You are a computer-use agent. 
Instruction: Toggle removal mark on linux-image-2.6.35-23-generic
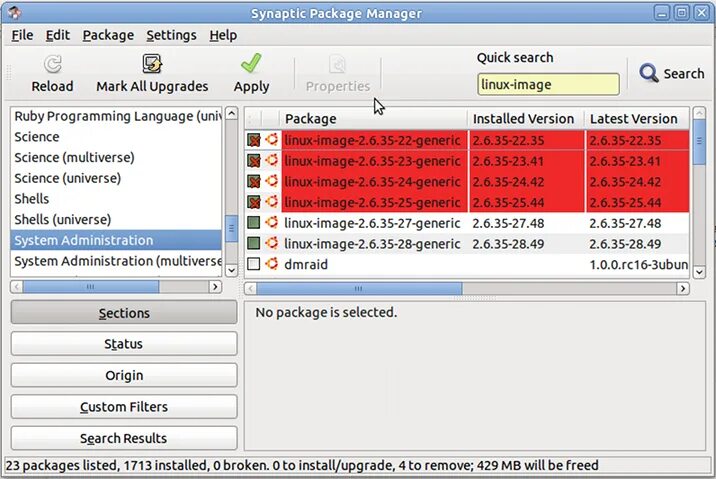pos(253,161)
